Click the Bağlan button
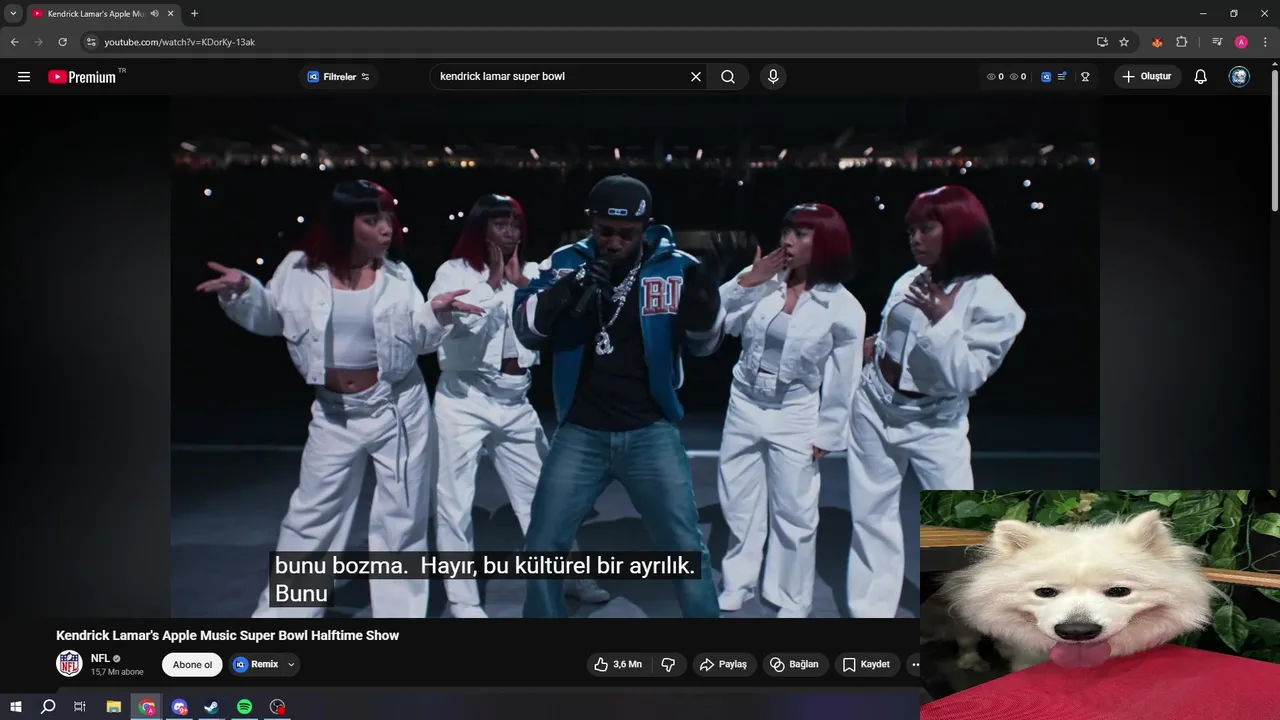Viewport: 1280px width, 720px height. point(795,664)
